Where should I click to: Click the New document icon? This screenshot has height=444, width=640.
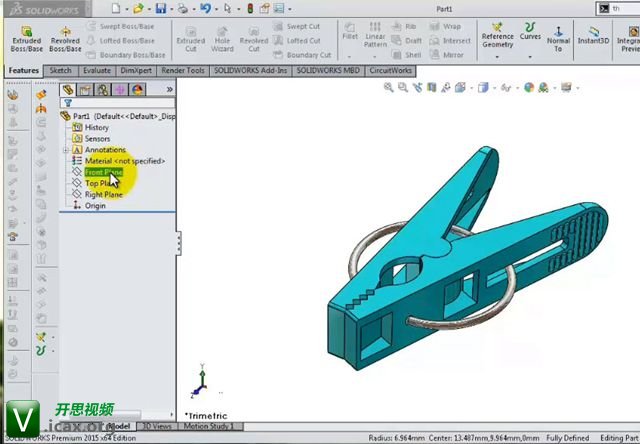(116, 8)
